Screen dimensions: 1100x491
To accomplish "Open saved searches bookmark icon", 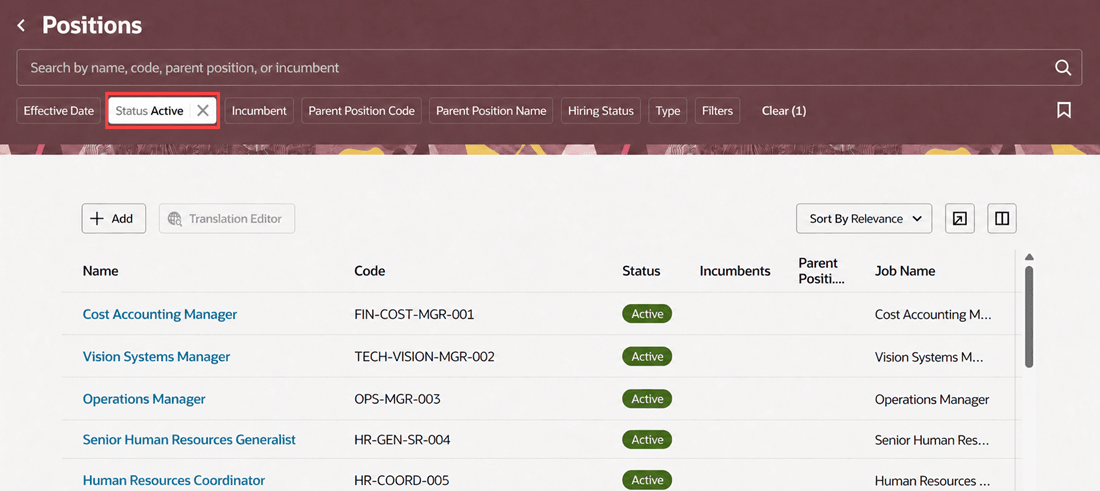I will pos(1064,110).
